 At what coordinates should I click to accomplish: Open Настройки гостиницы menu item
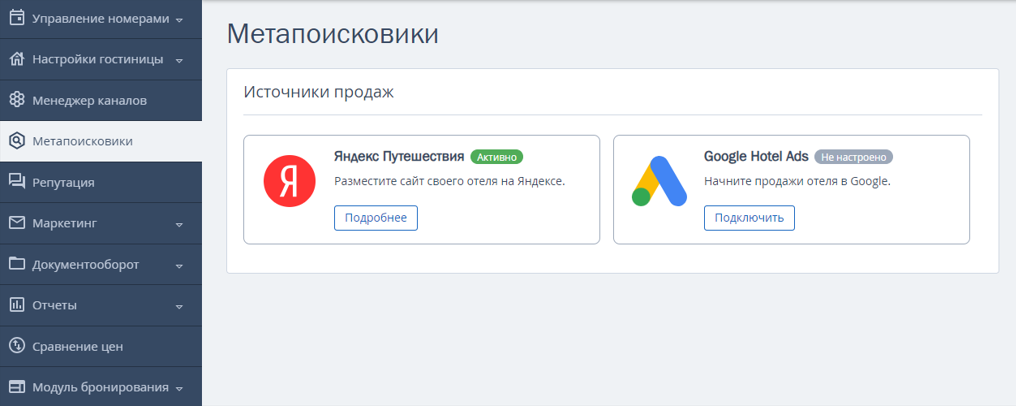[101, 60]
